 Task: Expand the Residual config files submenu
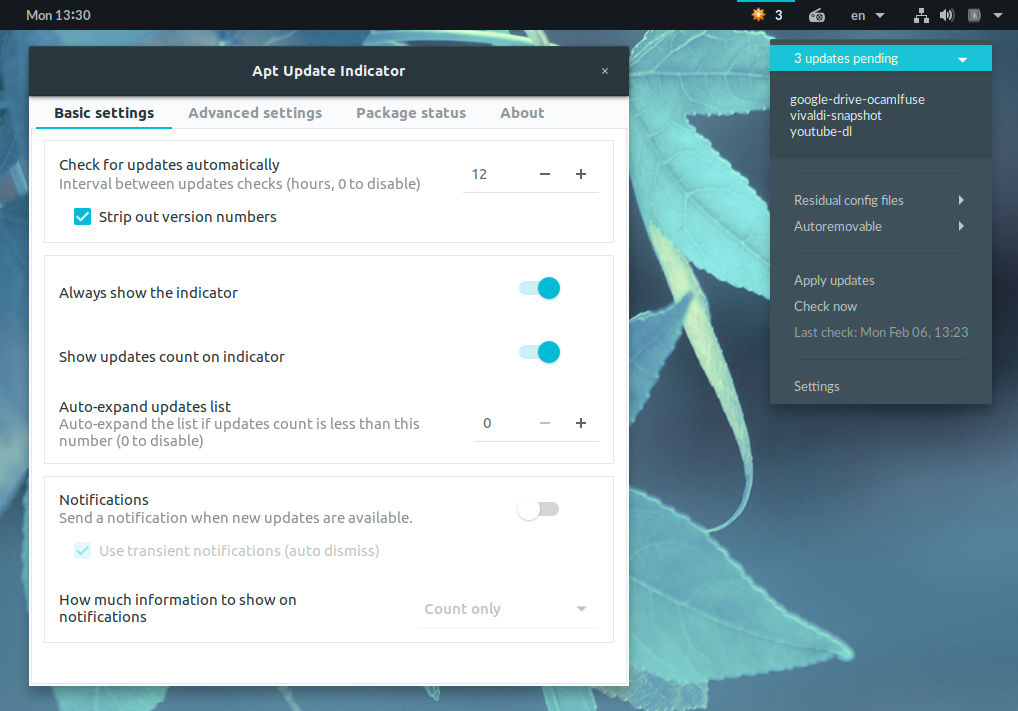880,201
